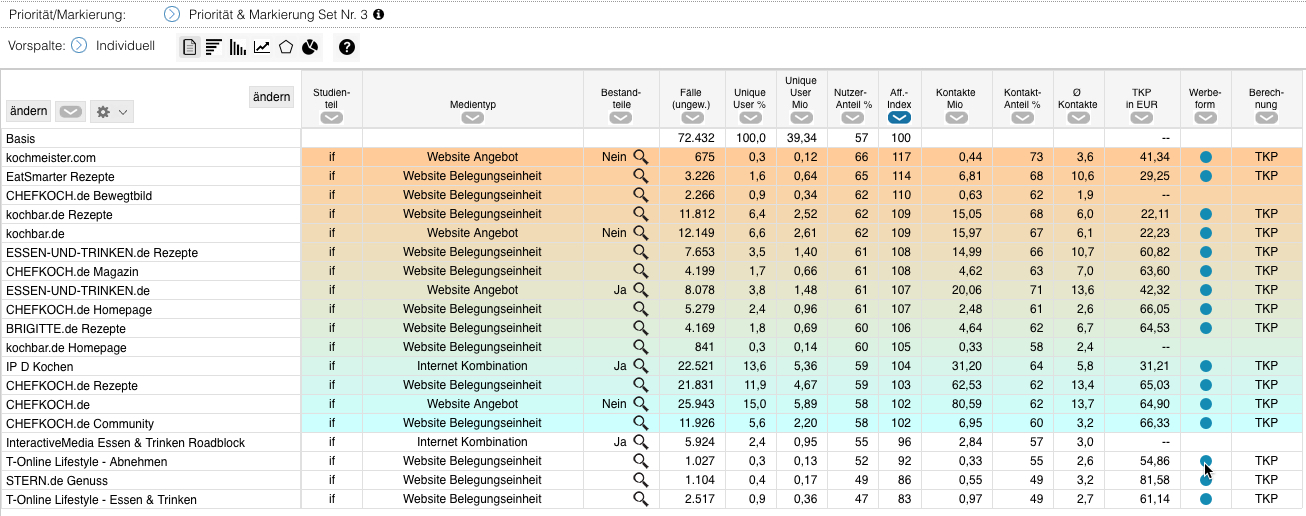Click magnifier in BRIGITTE.de Rezepte row

tap(640, 328)
